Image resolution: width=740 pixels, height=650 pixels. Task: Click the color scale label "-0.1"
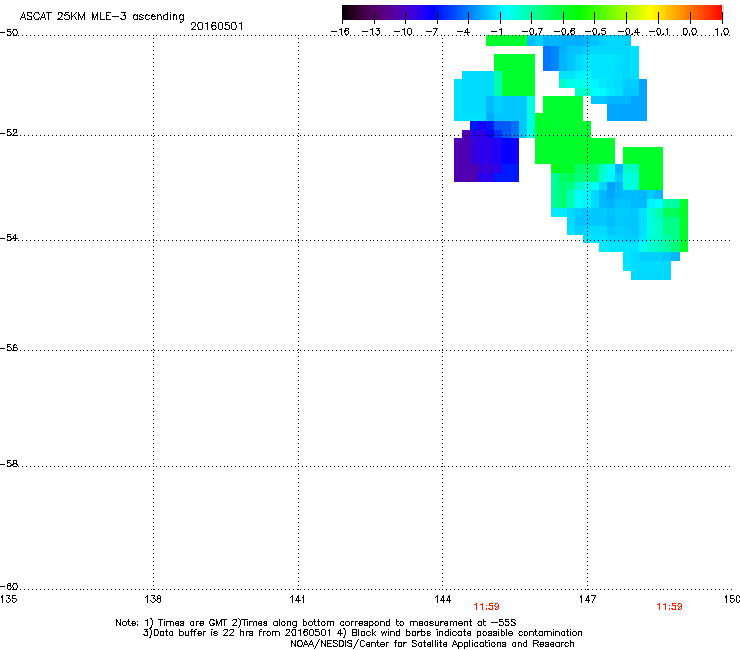coord(659,32)
